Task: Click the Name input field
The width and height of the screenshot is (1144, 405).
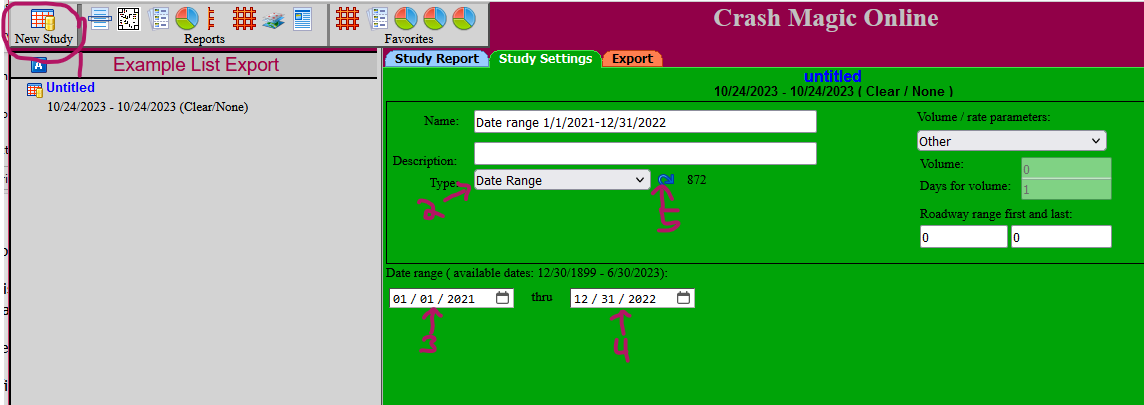Action: click(645, 123)
